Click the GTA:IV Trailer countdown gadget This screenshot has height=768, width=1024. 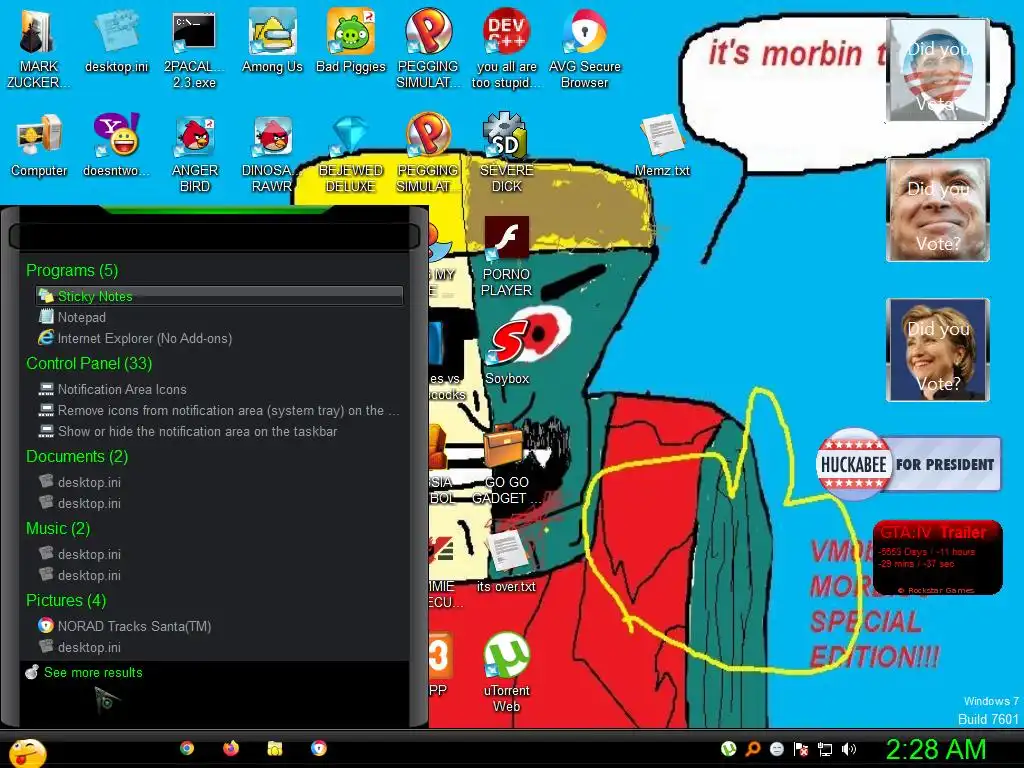[937, 557]
